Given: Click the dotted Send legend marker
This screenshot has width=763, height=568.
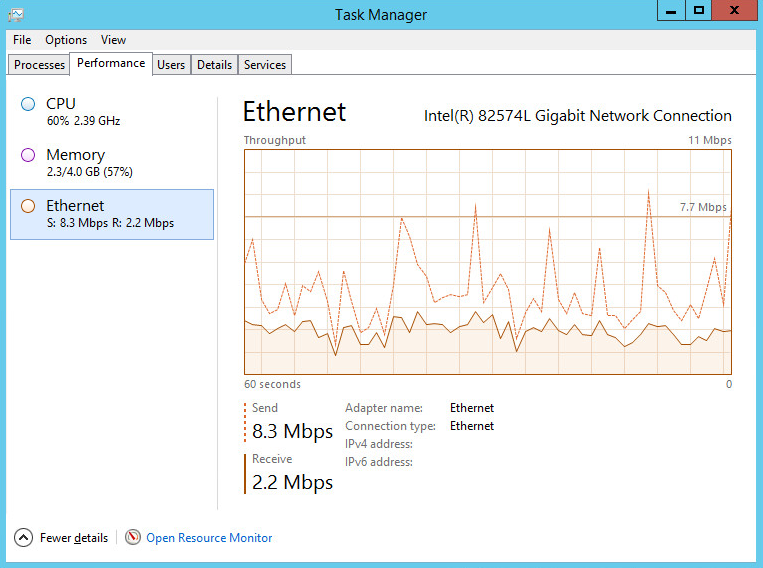Looking at the screenshot, I should [245, 422].
